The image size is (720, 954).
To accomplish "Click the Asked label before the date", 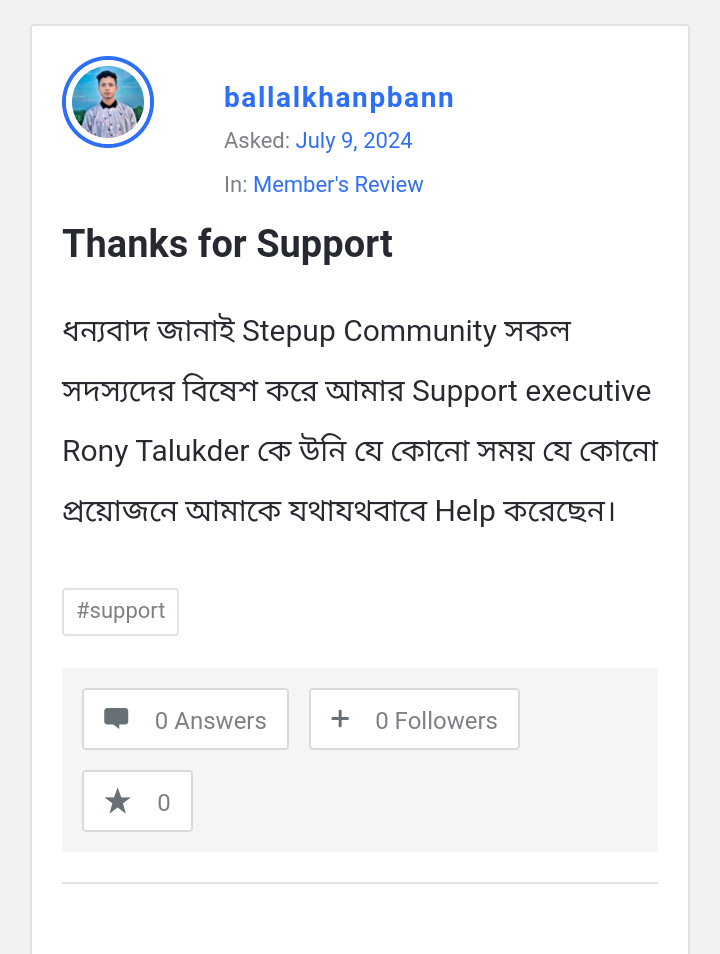I will [257, 141].
